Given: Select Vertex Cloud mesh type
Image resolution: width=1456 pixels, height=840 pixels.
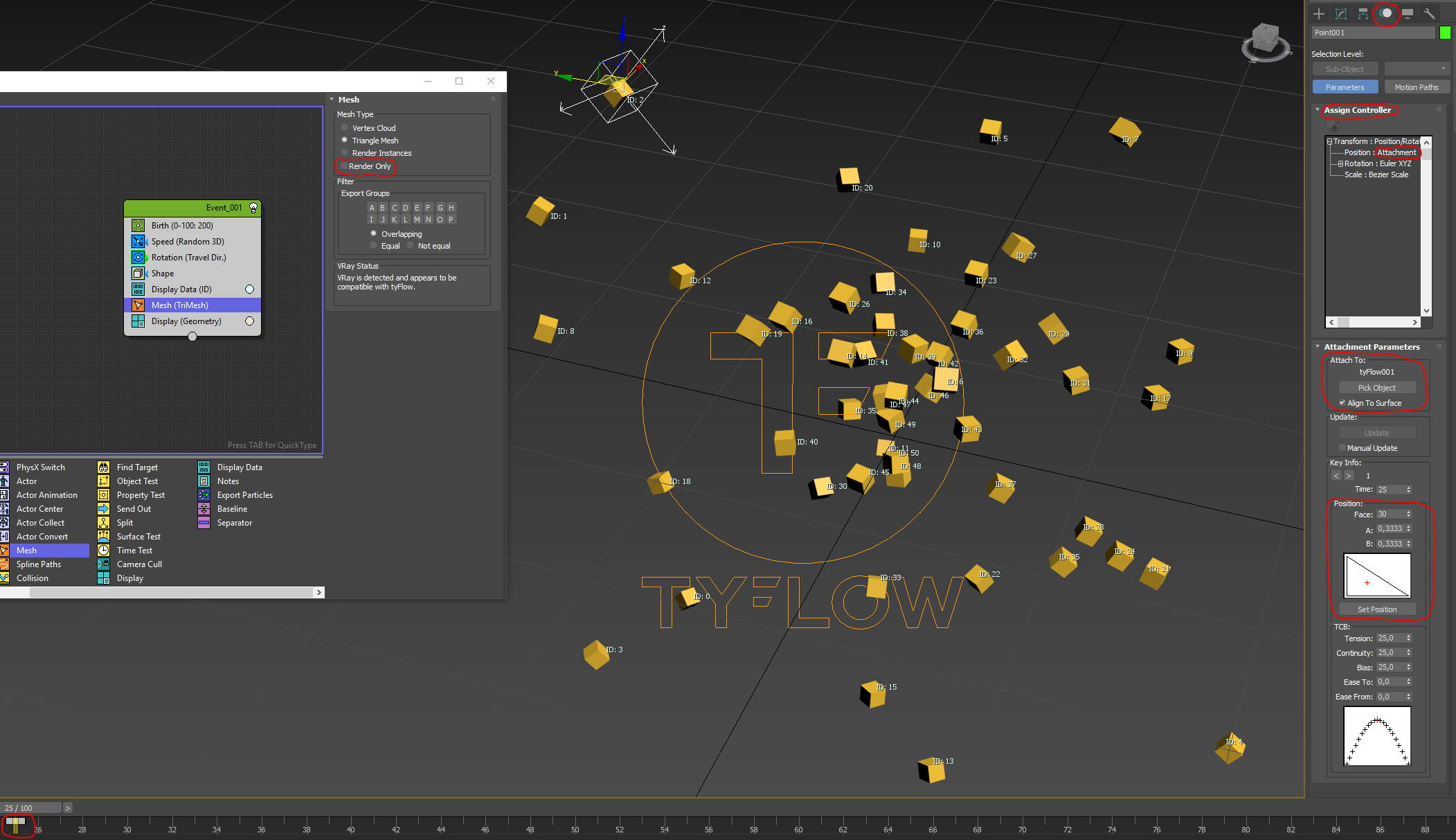Looking at the screenshot, I should pos(344,127).
